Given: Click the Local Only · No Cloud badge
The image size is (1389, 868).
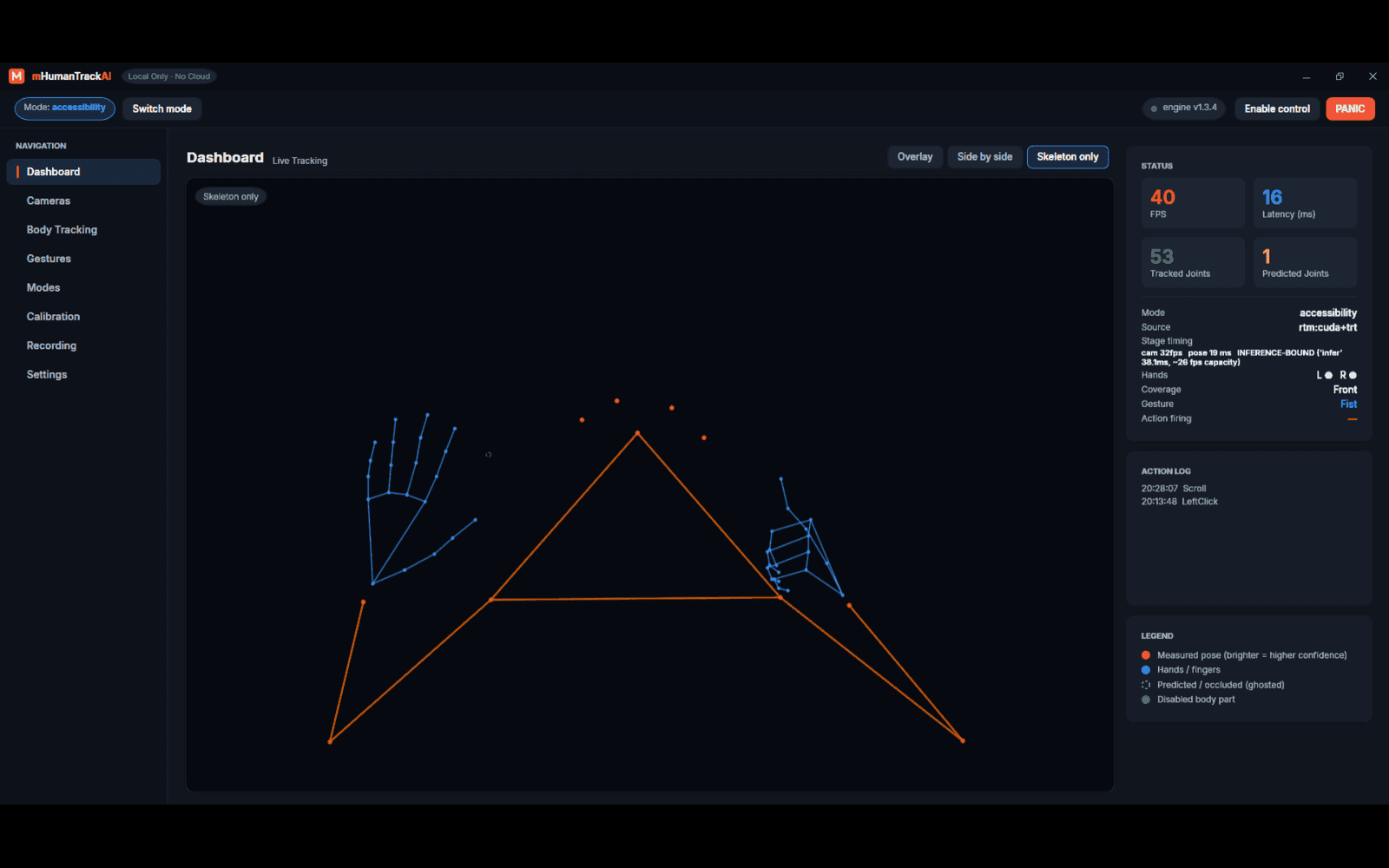Looking at the screenshot, I should 169,76.
